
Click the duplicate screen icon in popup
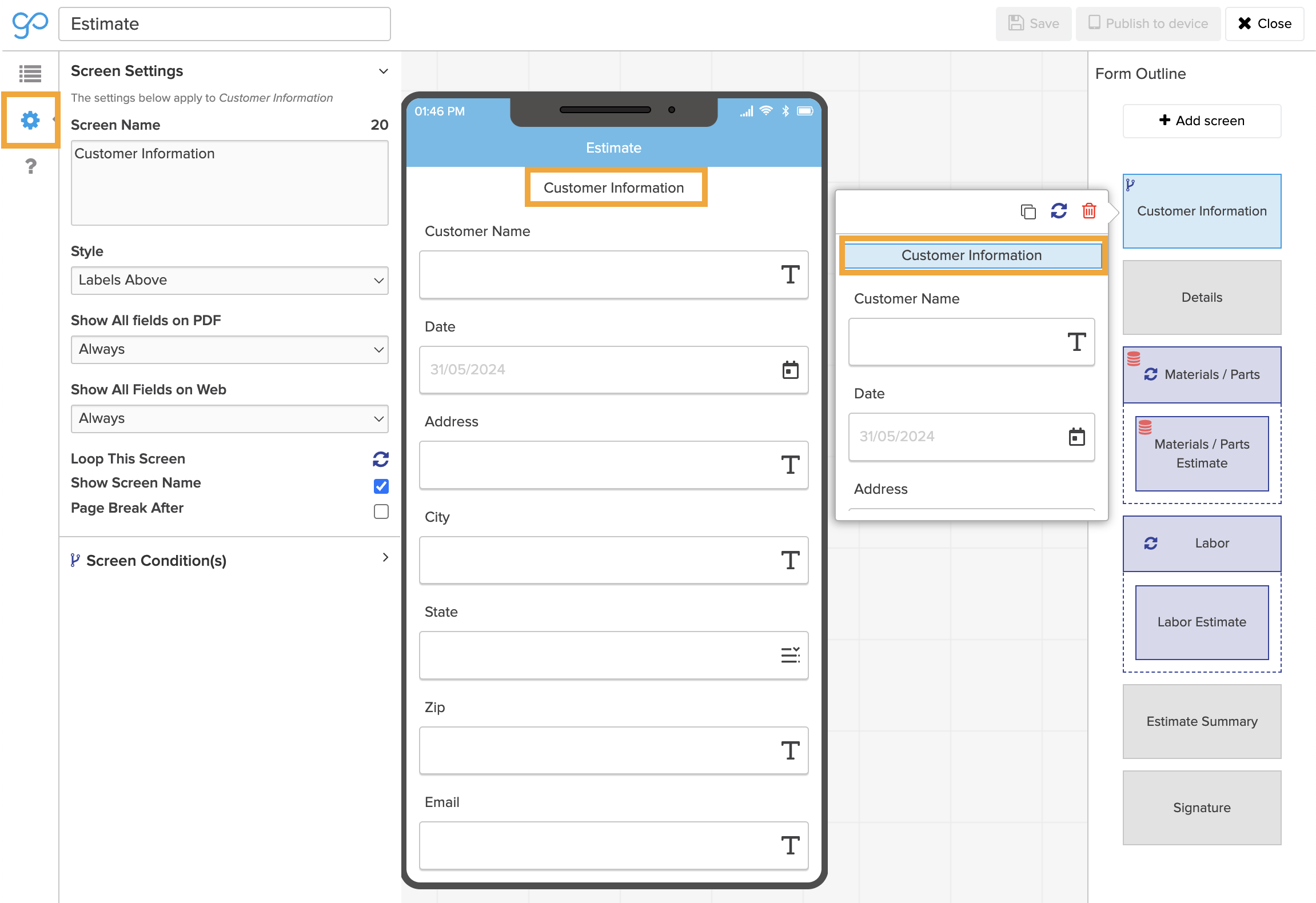click(x=1028, y=211)
